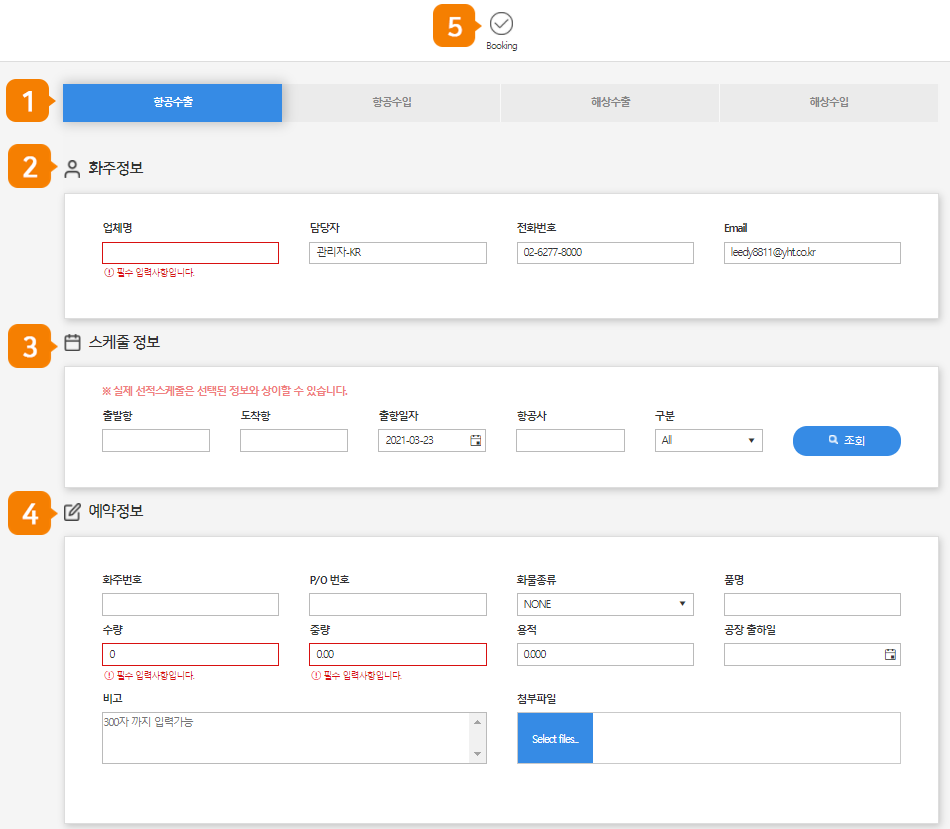Click the red schedule notice text
The width and height of the screenshot is (950, 829).
225,391
